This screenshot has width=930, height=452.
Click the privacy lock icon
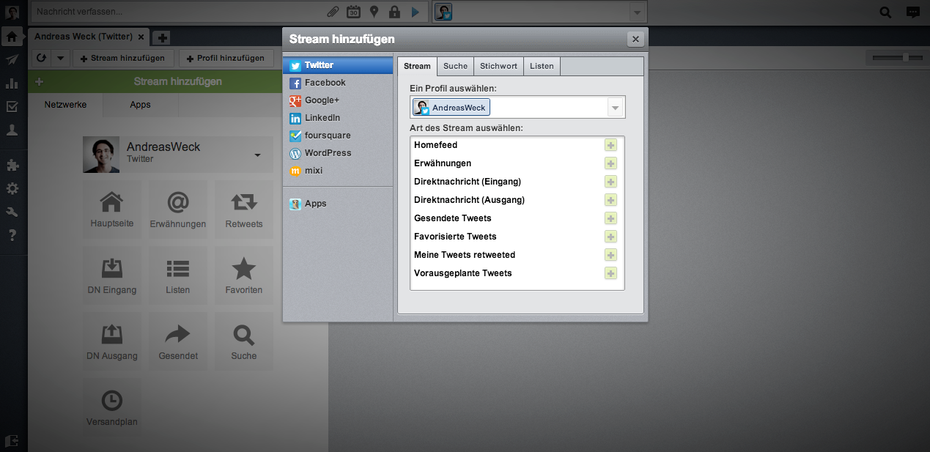click(394, 12)
